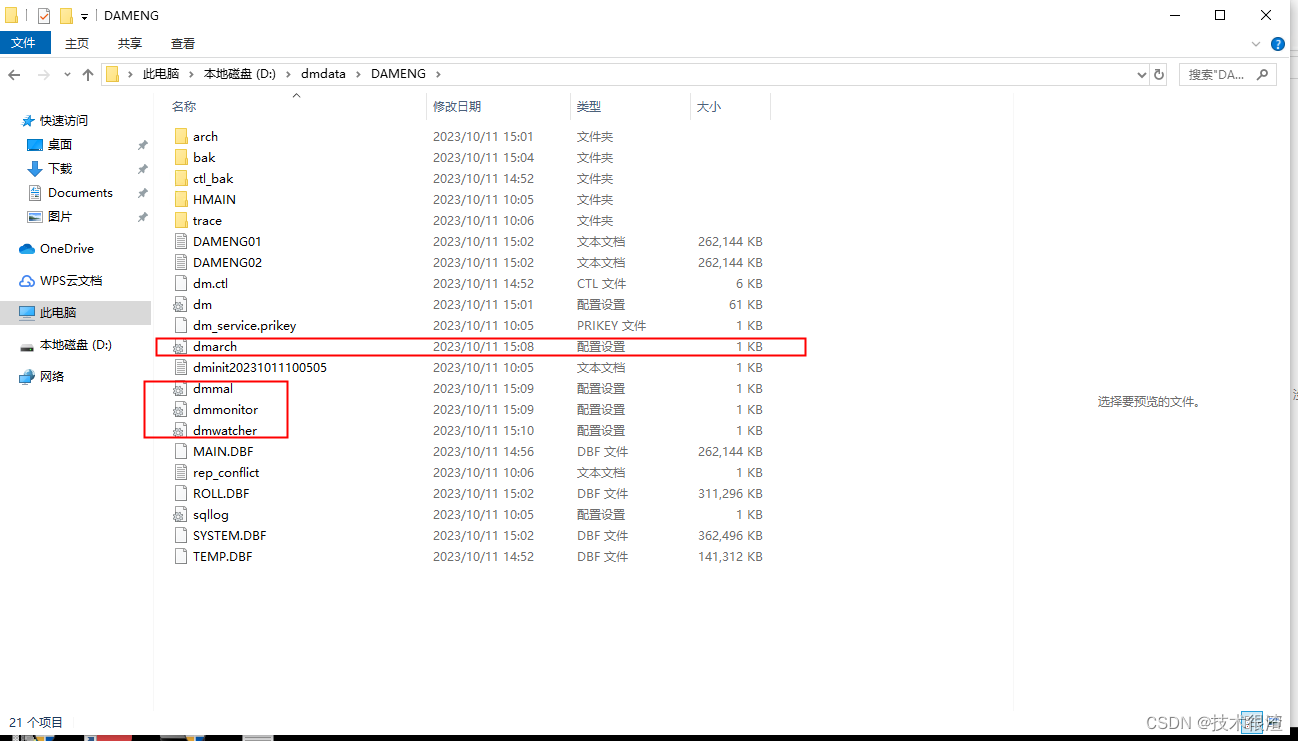Select the trace folder icon
The width and height of the screenshot is (1298, 741).
(x=181, y=220)
